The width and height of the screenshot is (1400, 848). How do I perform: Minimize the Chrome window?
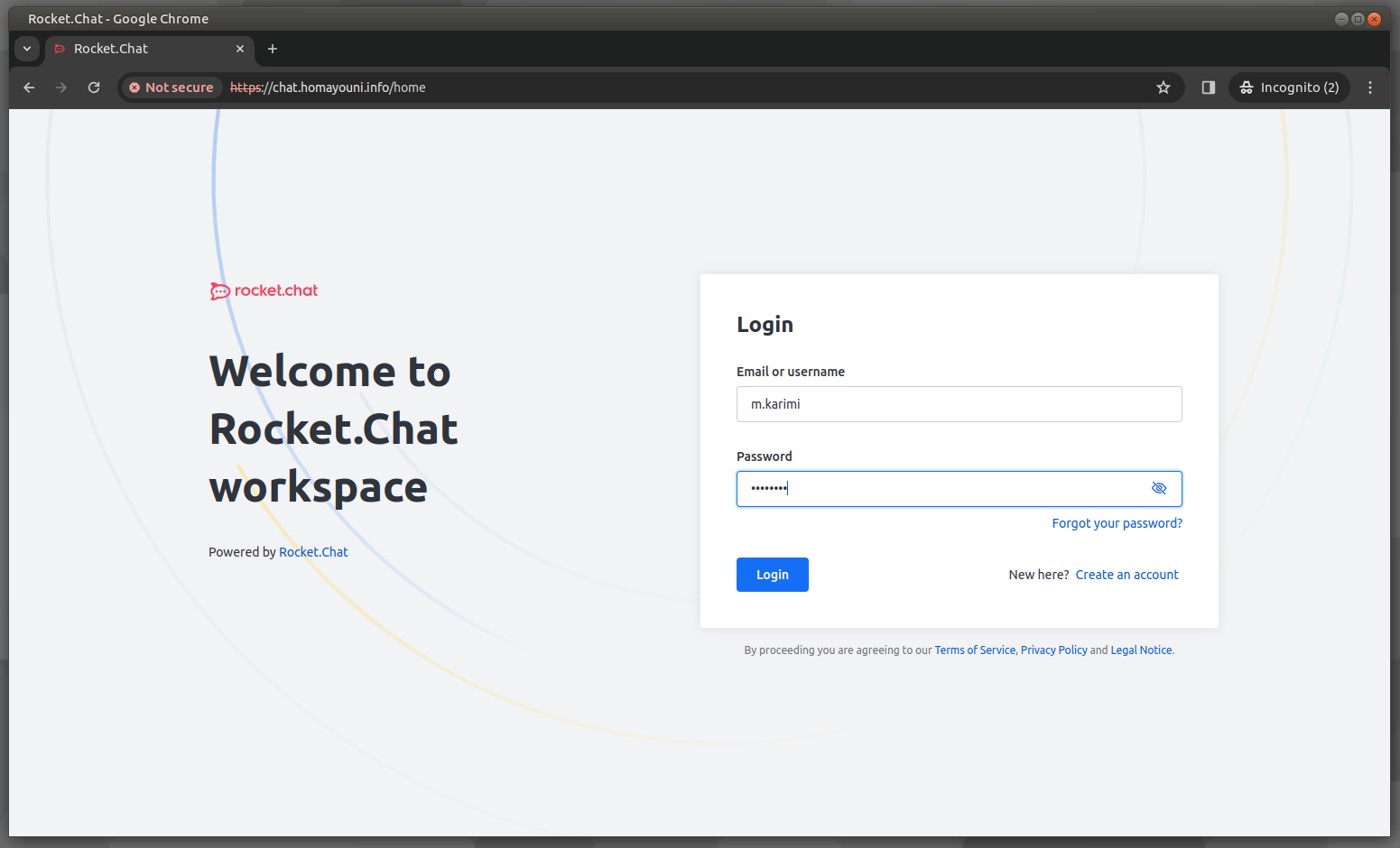pyautogui.click(x=1341, y=19)
